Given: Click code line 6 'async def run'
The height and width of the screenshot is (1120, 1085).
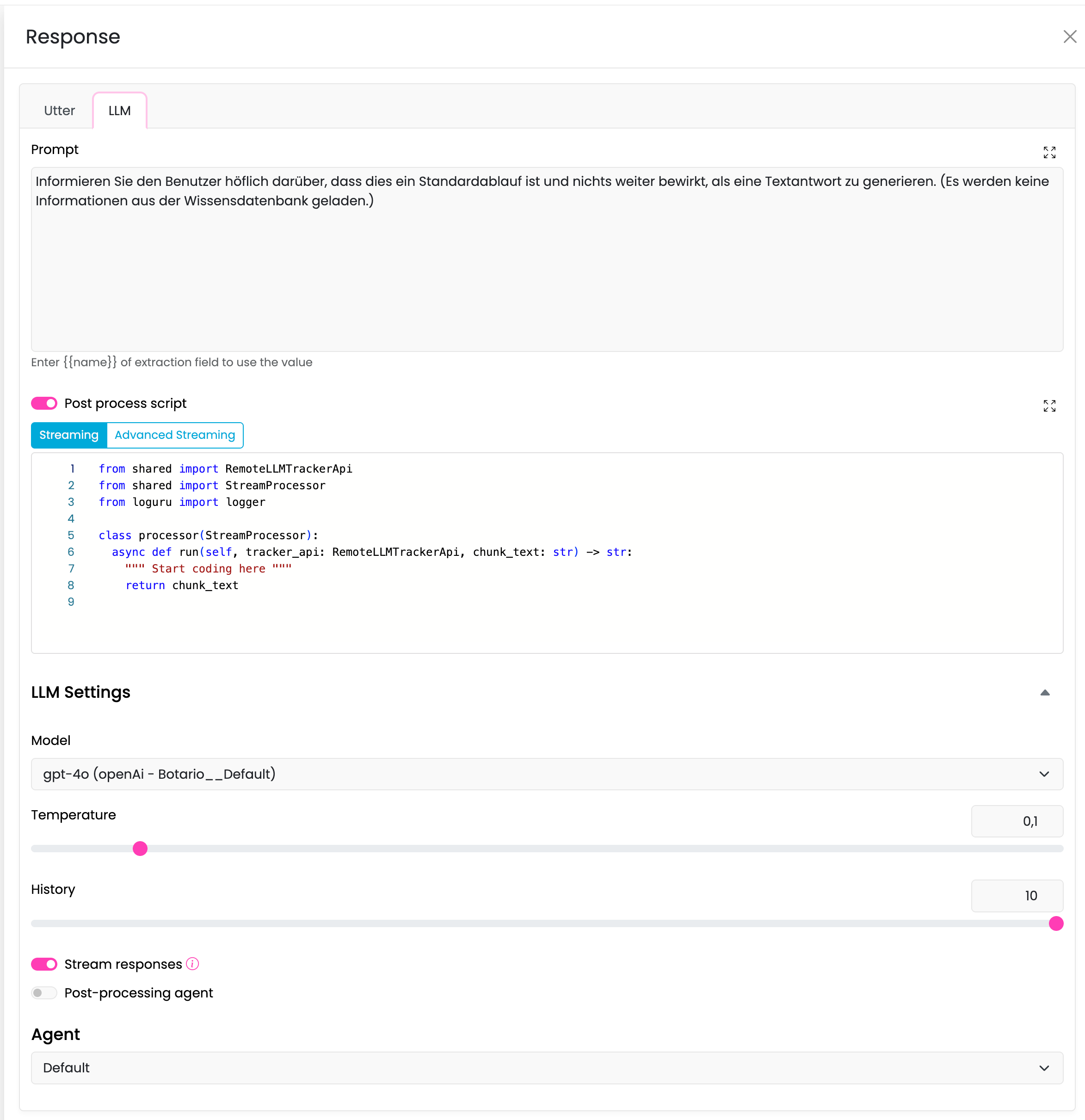Looking at the screenshot, I should pos(371,552).
